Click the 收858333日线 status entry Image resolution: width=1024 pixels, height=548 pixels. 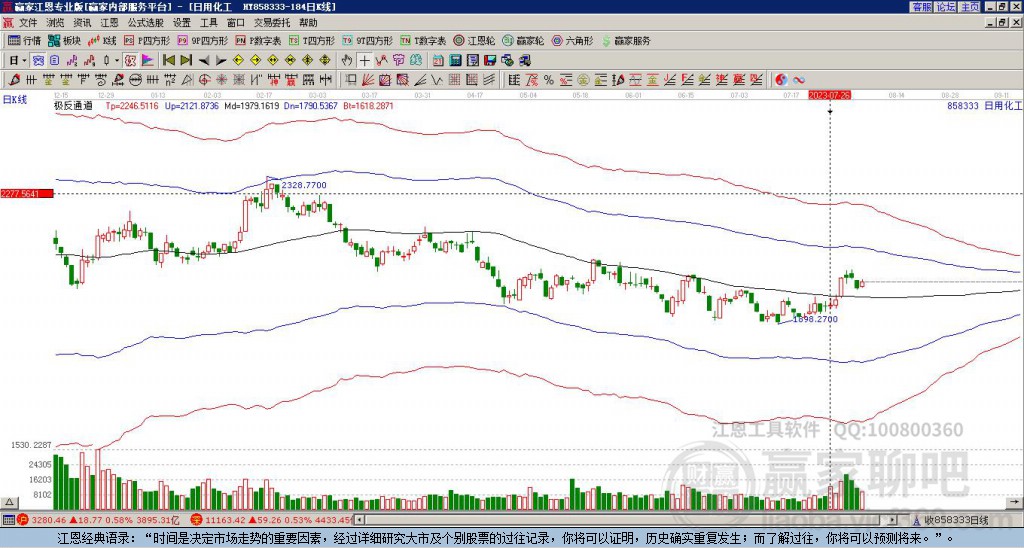coord(956,520)
